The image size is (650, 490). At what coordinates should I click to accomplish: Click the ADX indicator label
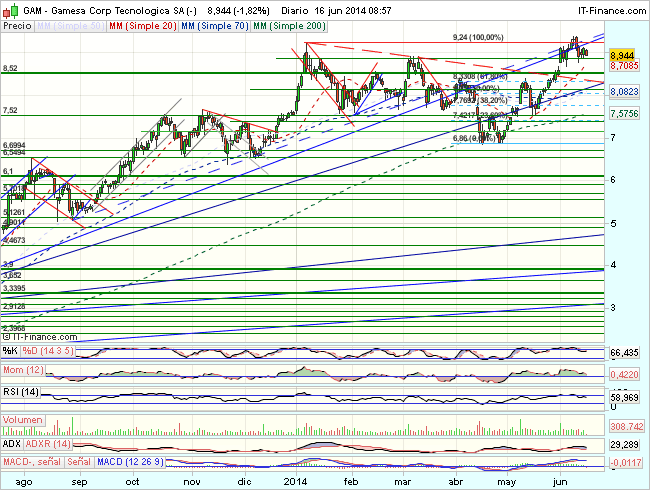12,442
